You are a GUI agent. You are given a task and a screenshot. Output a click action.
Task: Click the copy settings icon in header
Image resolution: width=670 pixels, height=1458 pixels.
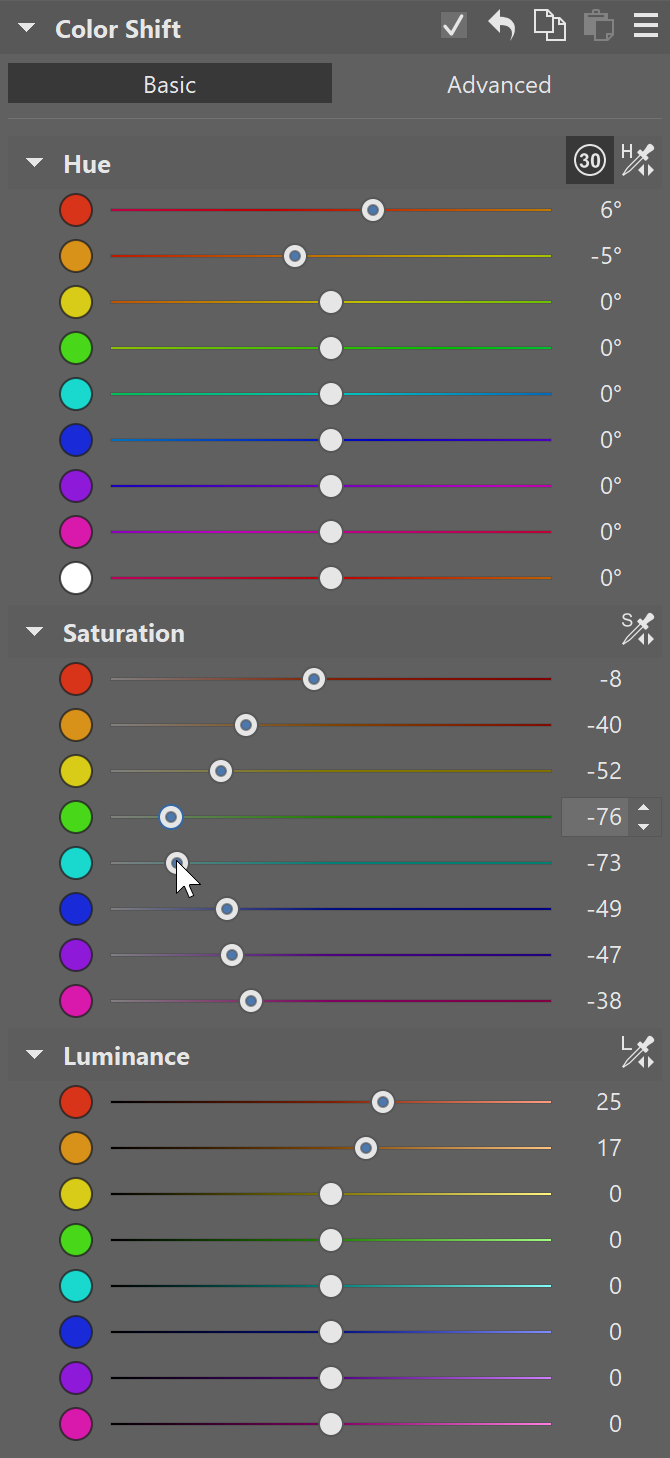click(549, 25)
